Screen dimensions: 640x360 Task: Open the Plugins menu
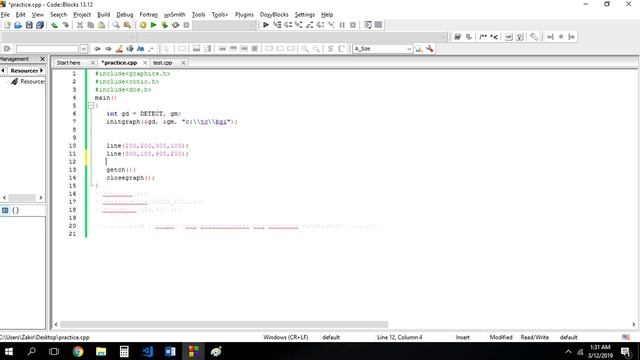coord(244,15)
